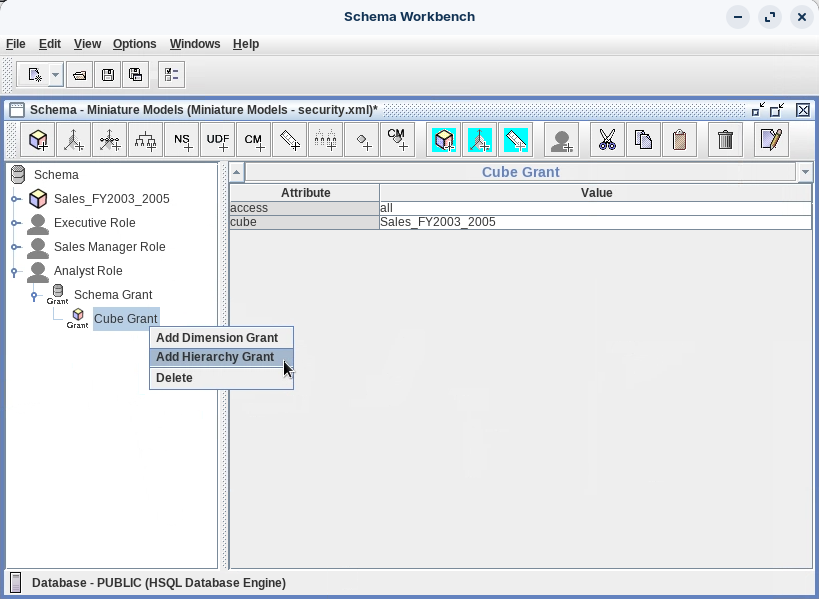Choose Add Hierarchy Grant from context menu
Viewport: 819px width, 599px height.
(x=215, y=357)
